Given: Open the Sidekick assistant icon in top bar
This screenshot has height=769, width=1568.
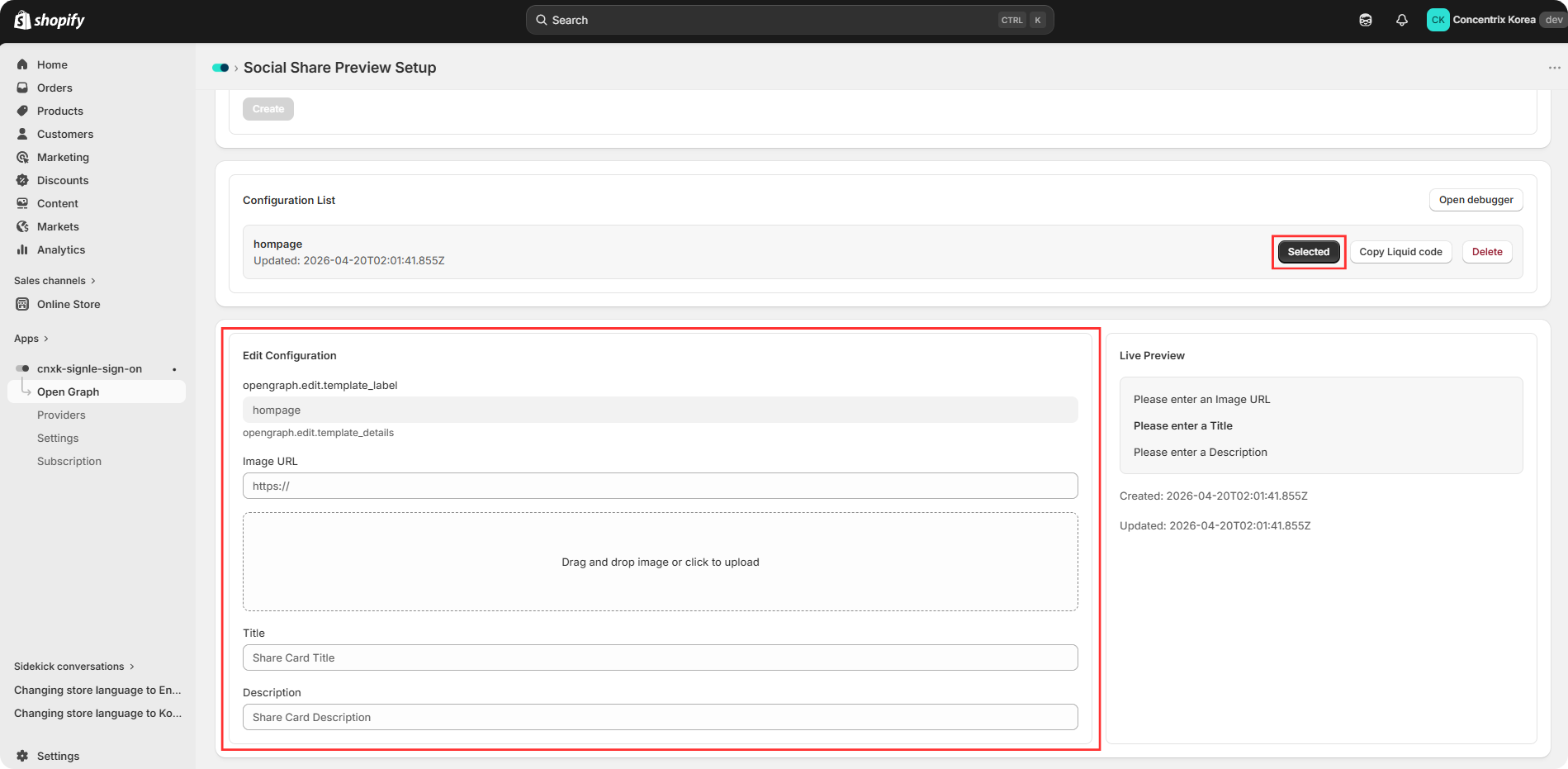Looking at the screenshot, I should point(1366,20).
